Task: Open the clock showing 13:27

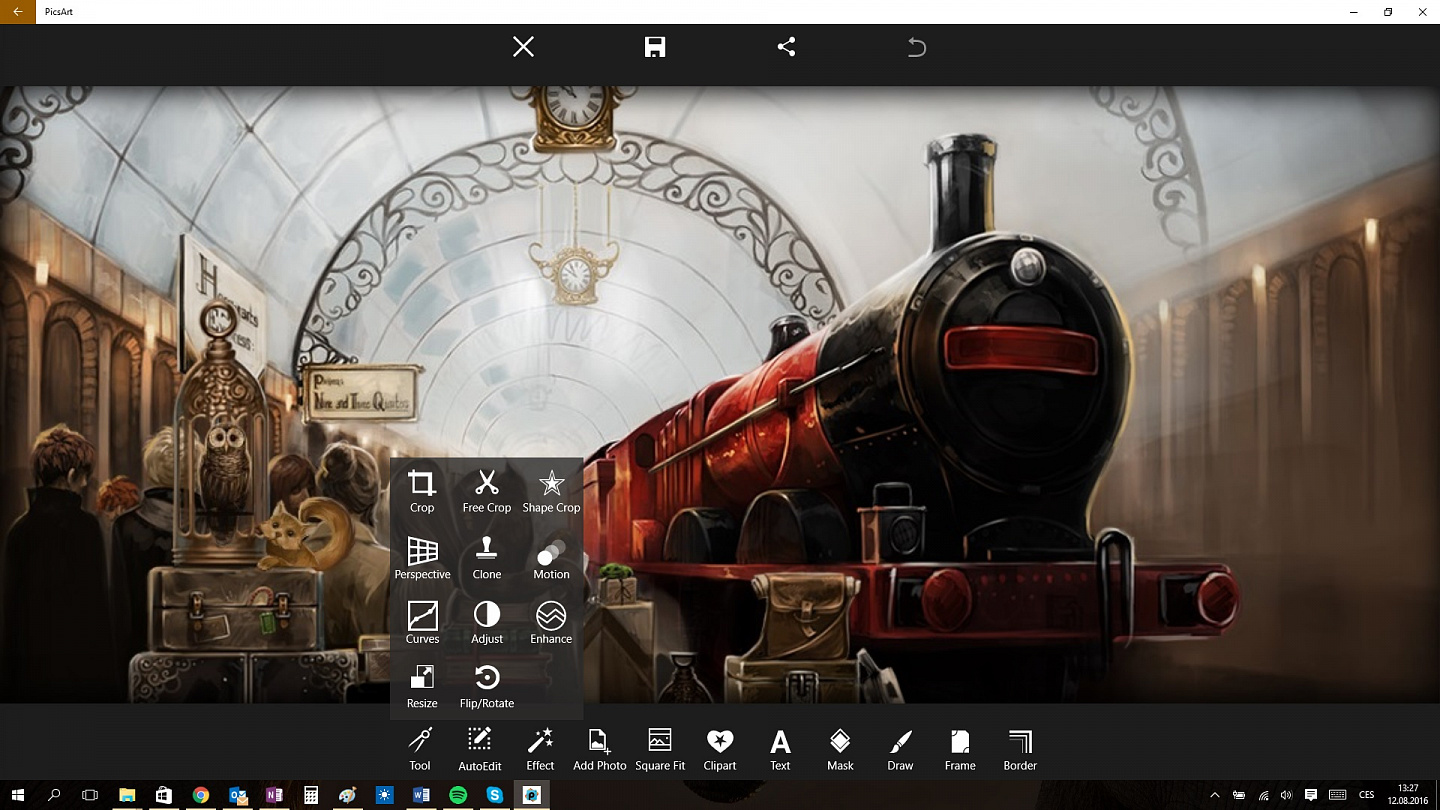Action: (x=1409, y=796)
